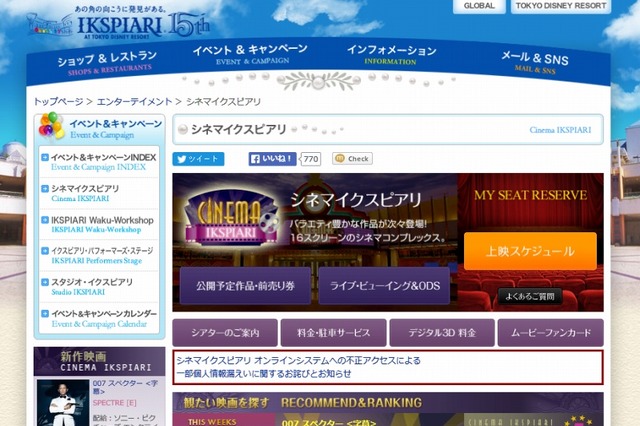Click the 007 Spectre movie poster thumbnail
This screenshot has height=426, width=640.
point(63,403)
